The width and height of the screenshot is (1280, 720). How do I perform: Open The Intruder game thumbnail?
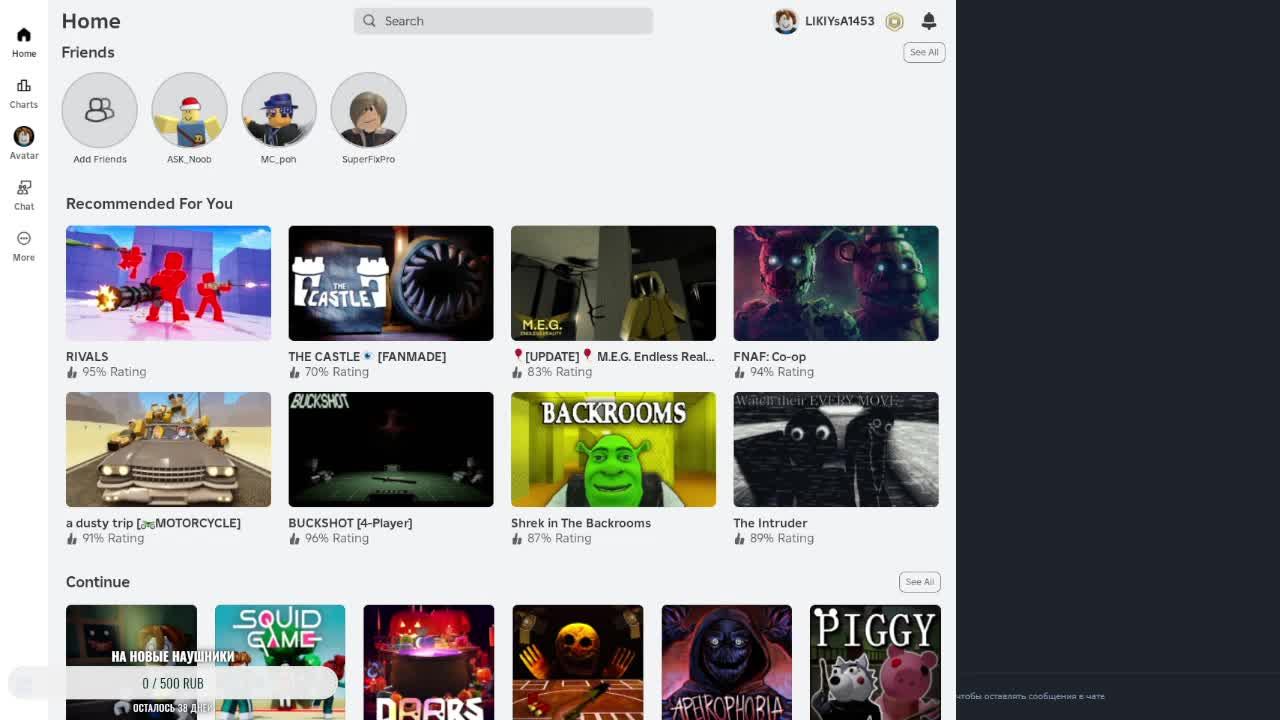click(836, 449)
